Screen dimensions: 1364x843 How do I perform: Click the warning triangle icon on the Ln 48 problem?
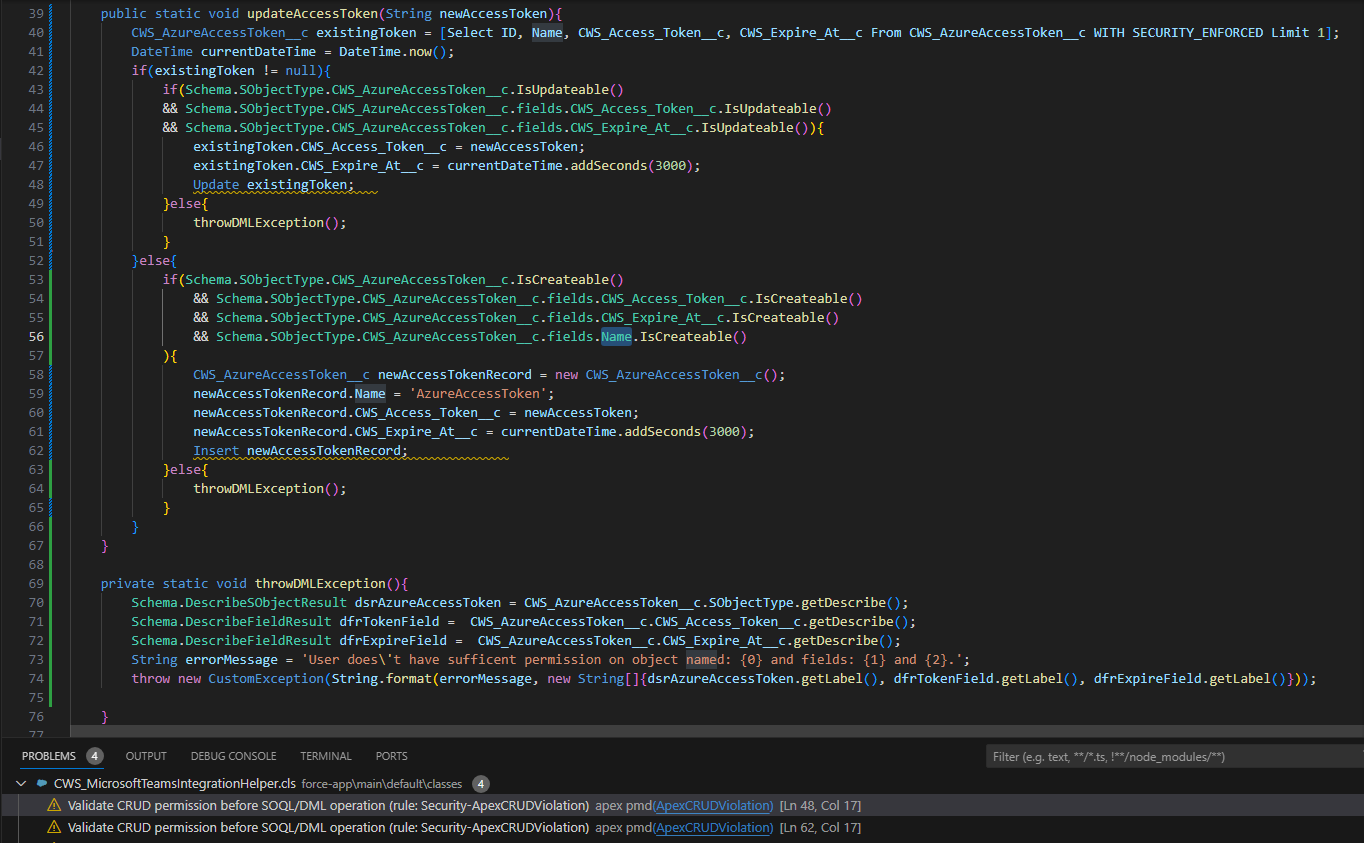53,805
